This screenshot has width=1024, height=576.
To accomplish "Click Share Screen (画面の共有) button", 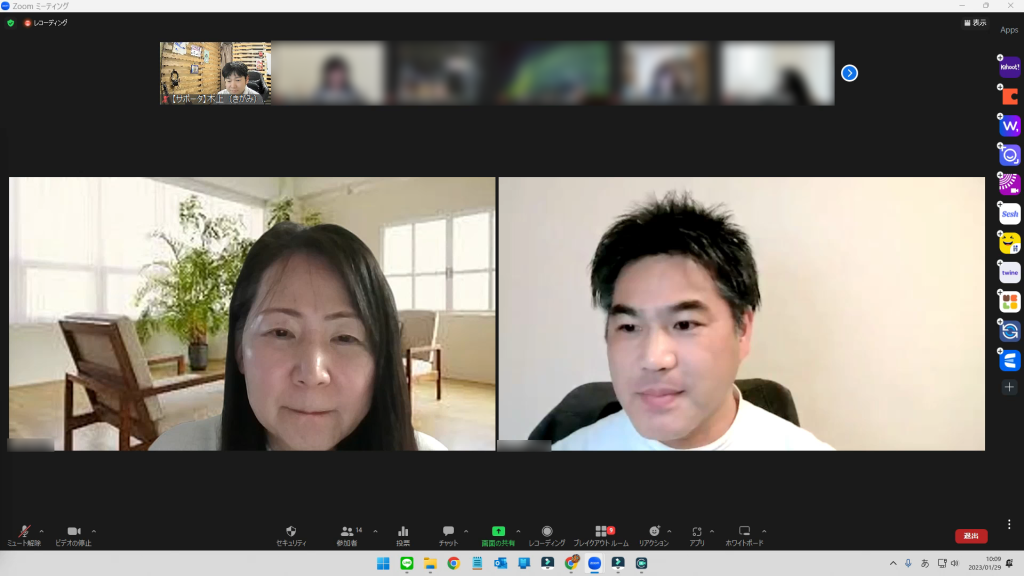I will click(x=498, y=535).
